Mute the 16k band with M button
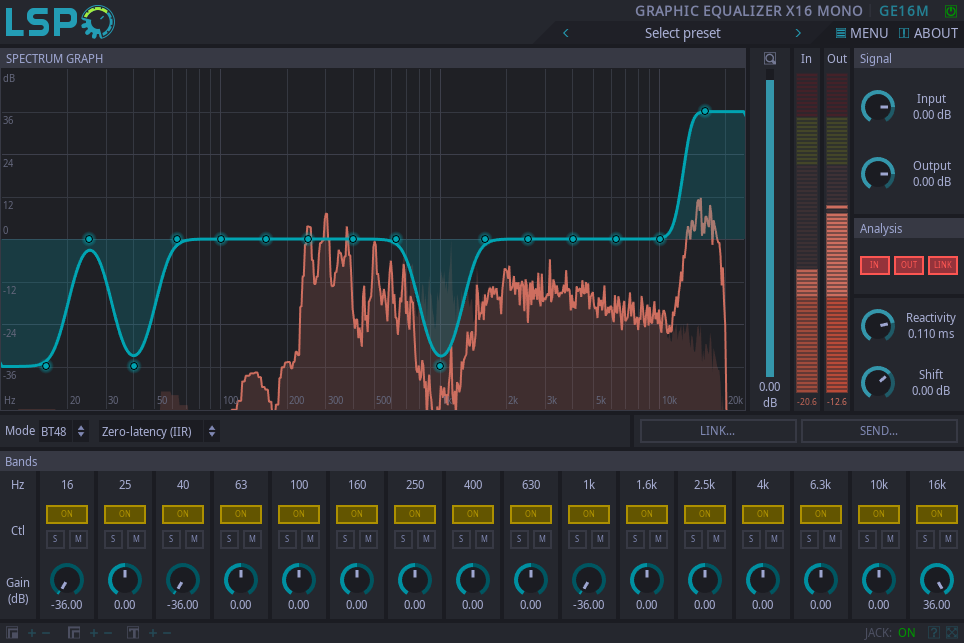 pos(948,540)
